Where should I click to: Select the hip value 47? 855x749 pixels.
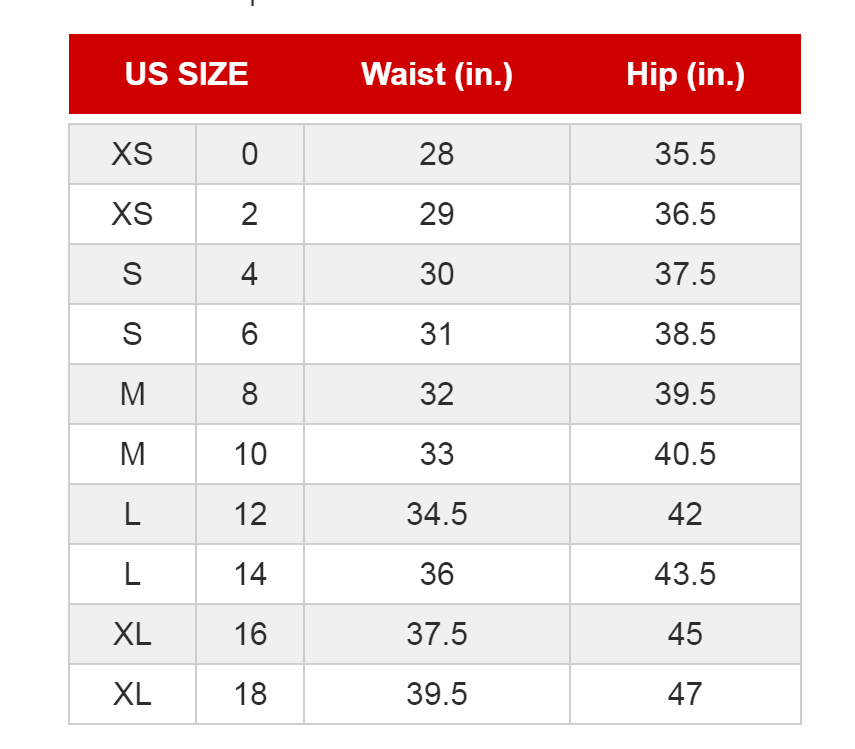point(685,694)
